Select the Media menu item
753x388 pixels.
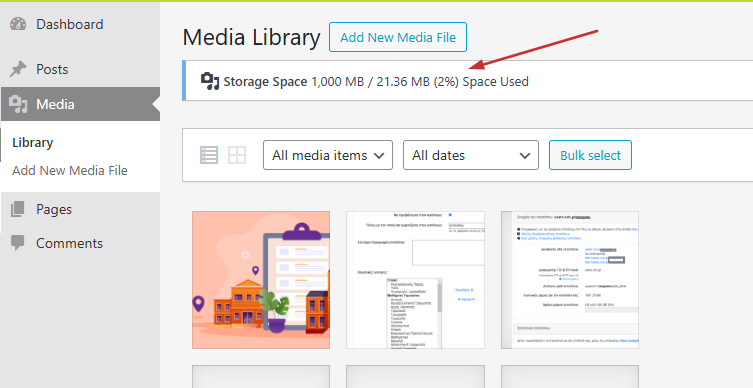click(x=80, y=104)
